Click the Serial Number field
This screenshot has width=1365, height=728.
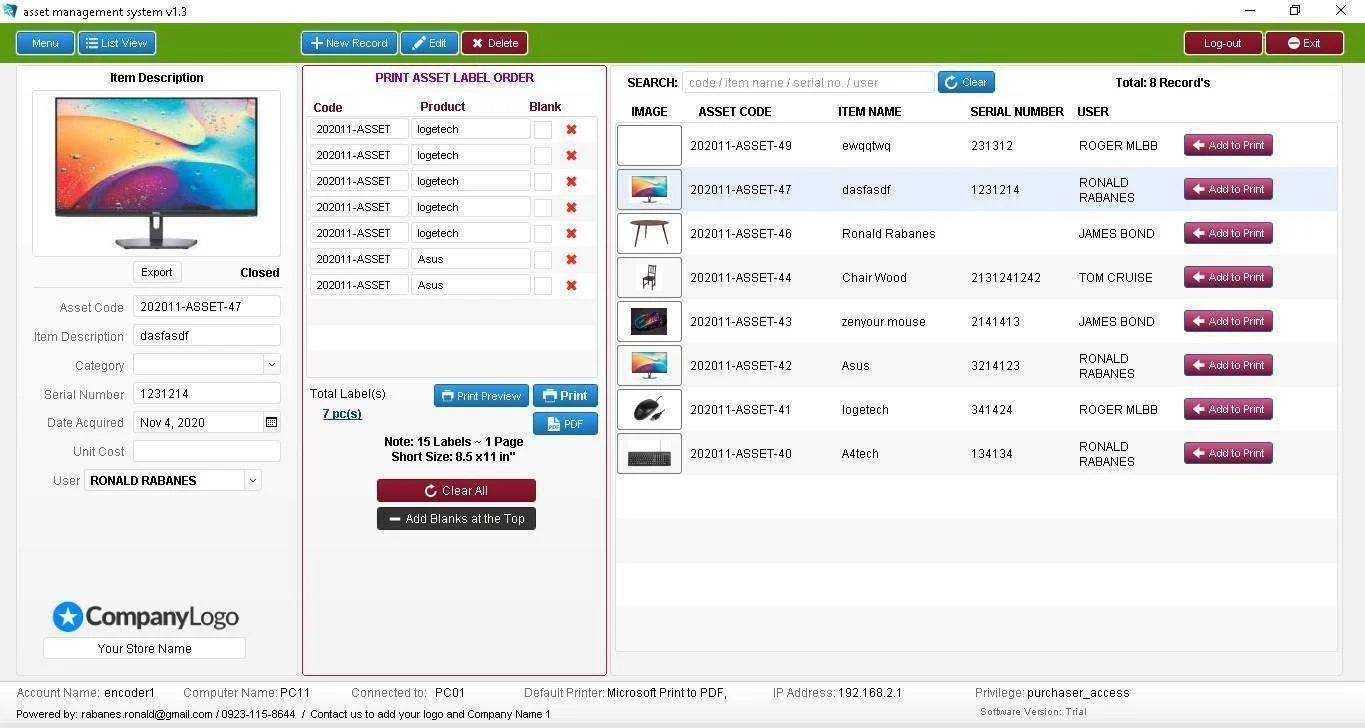click(206, 394)
